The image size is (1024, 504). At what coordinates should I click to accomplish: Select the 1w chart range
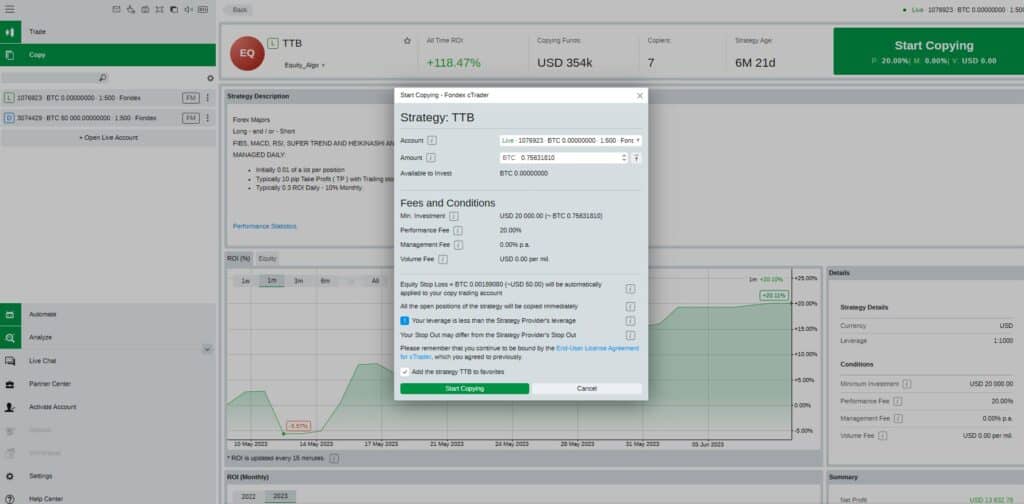coord(246,281)
